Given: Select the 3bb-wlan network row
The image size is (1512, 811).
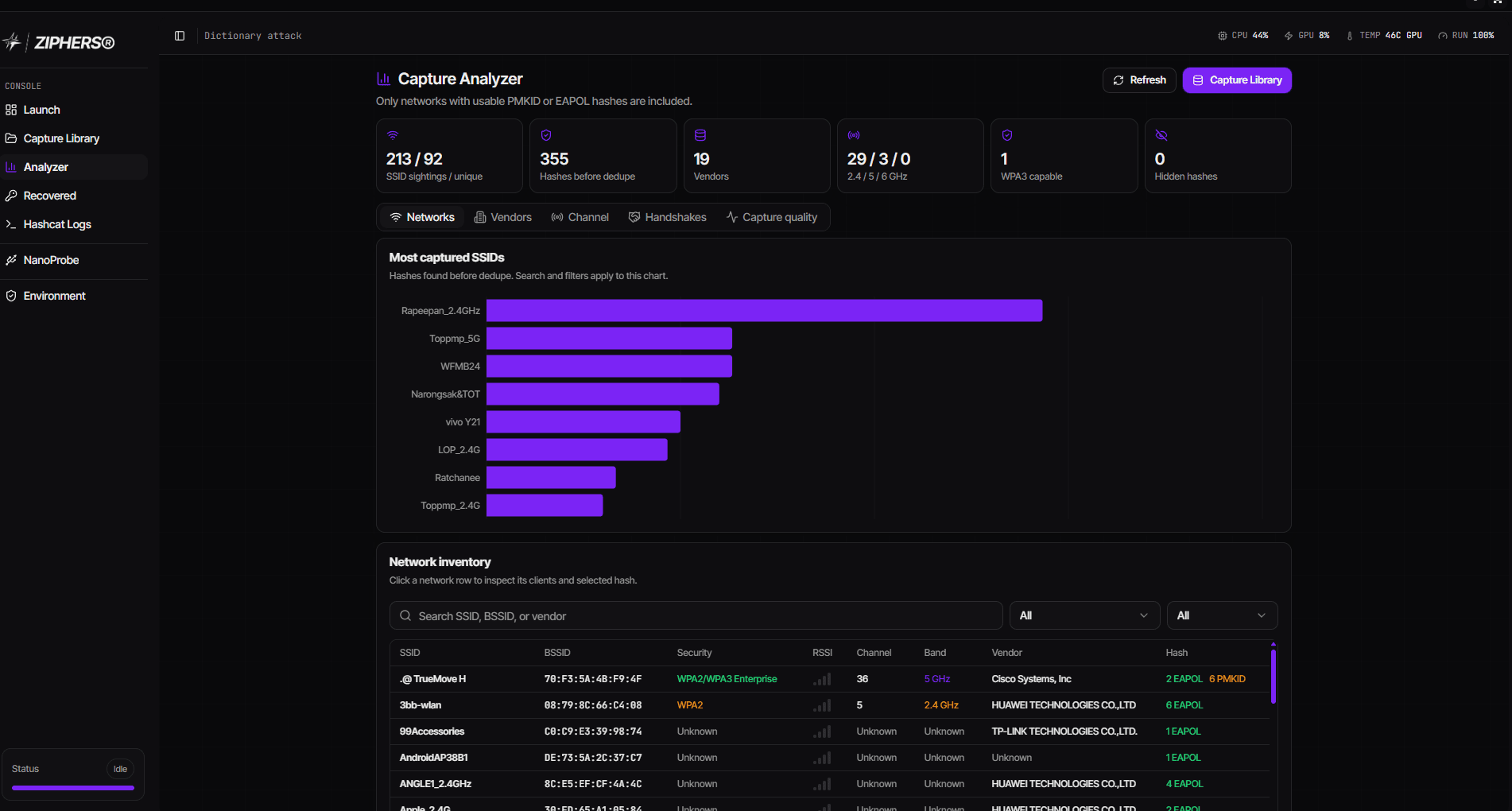Looking at the screenshot, I should [829, 705].
